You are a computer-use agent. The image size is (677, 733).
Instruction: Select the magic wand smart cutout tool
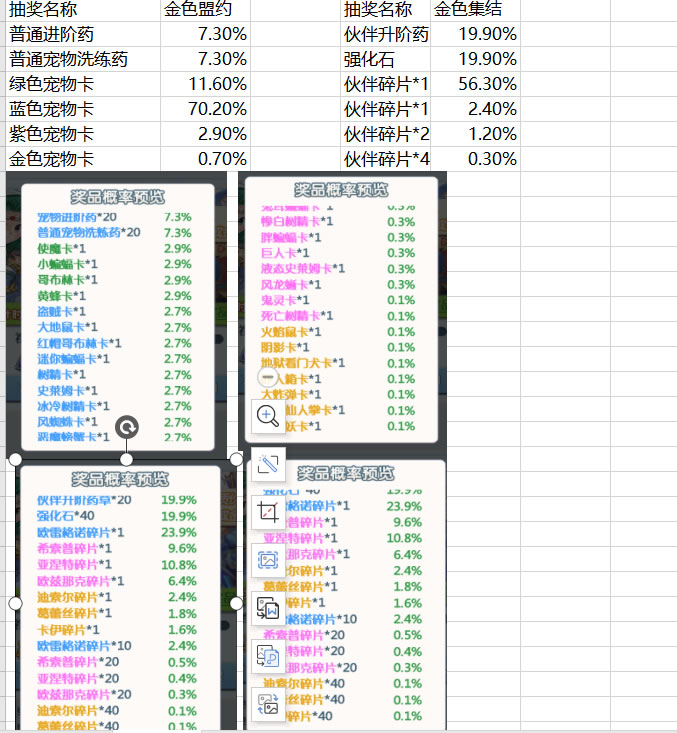[268, 464]
